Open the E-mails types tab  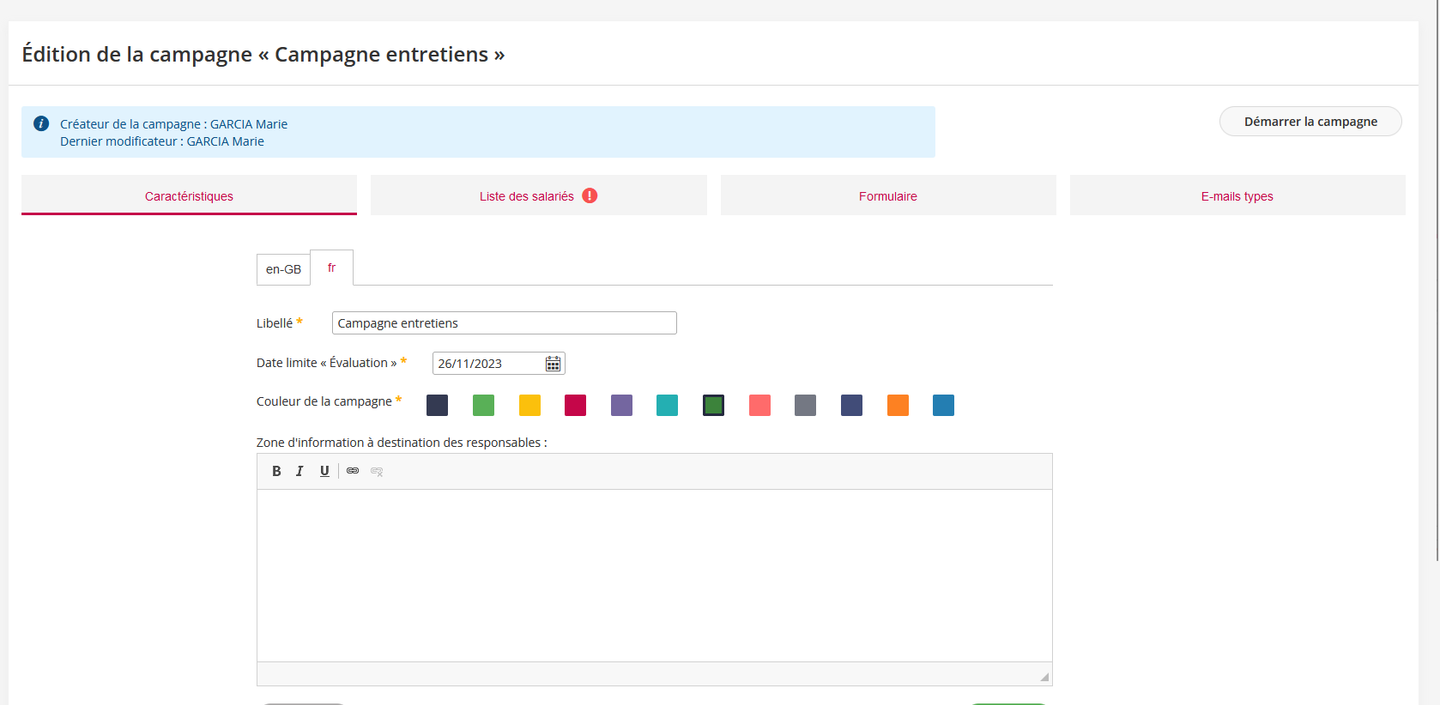1237,196
